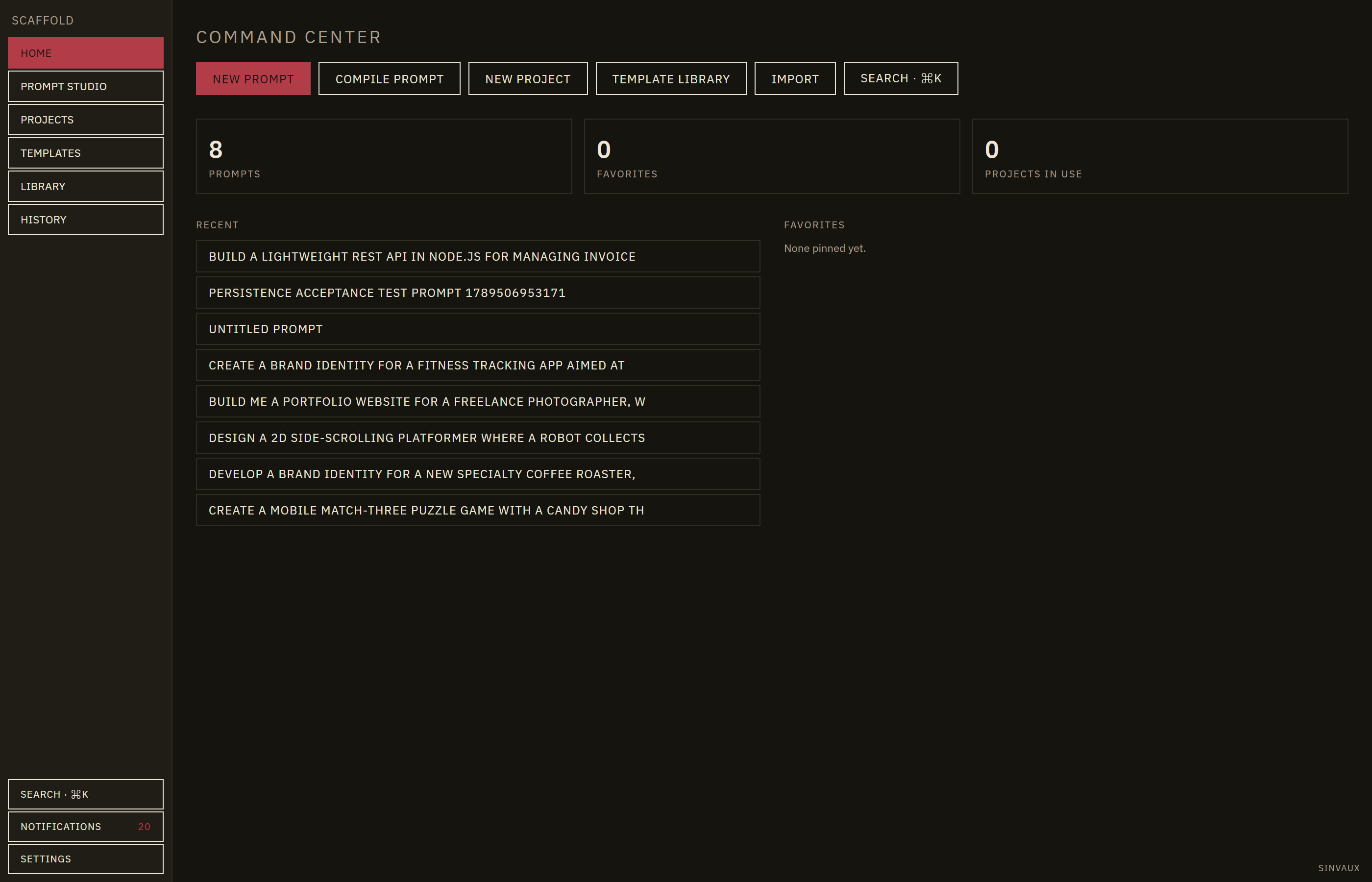This screenshot has width=1372, height=882.
Task: Open Library in the sidebar
Action: click(85, 186)
